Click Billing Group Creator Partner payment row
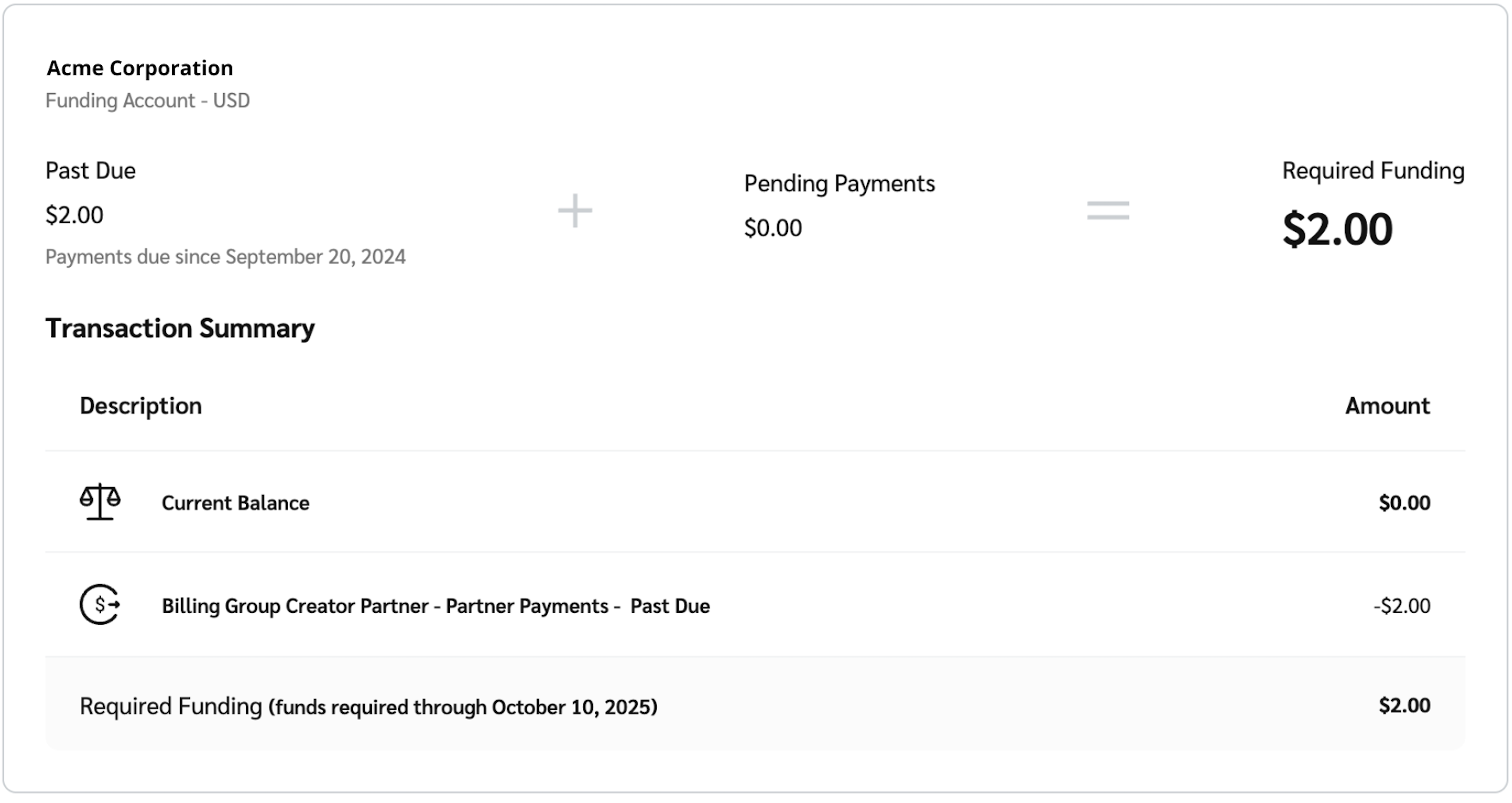This screenshot has width=1512, height=803. click(436, 606)
